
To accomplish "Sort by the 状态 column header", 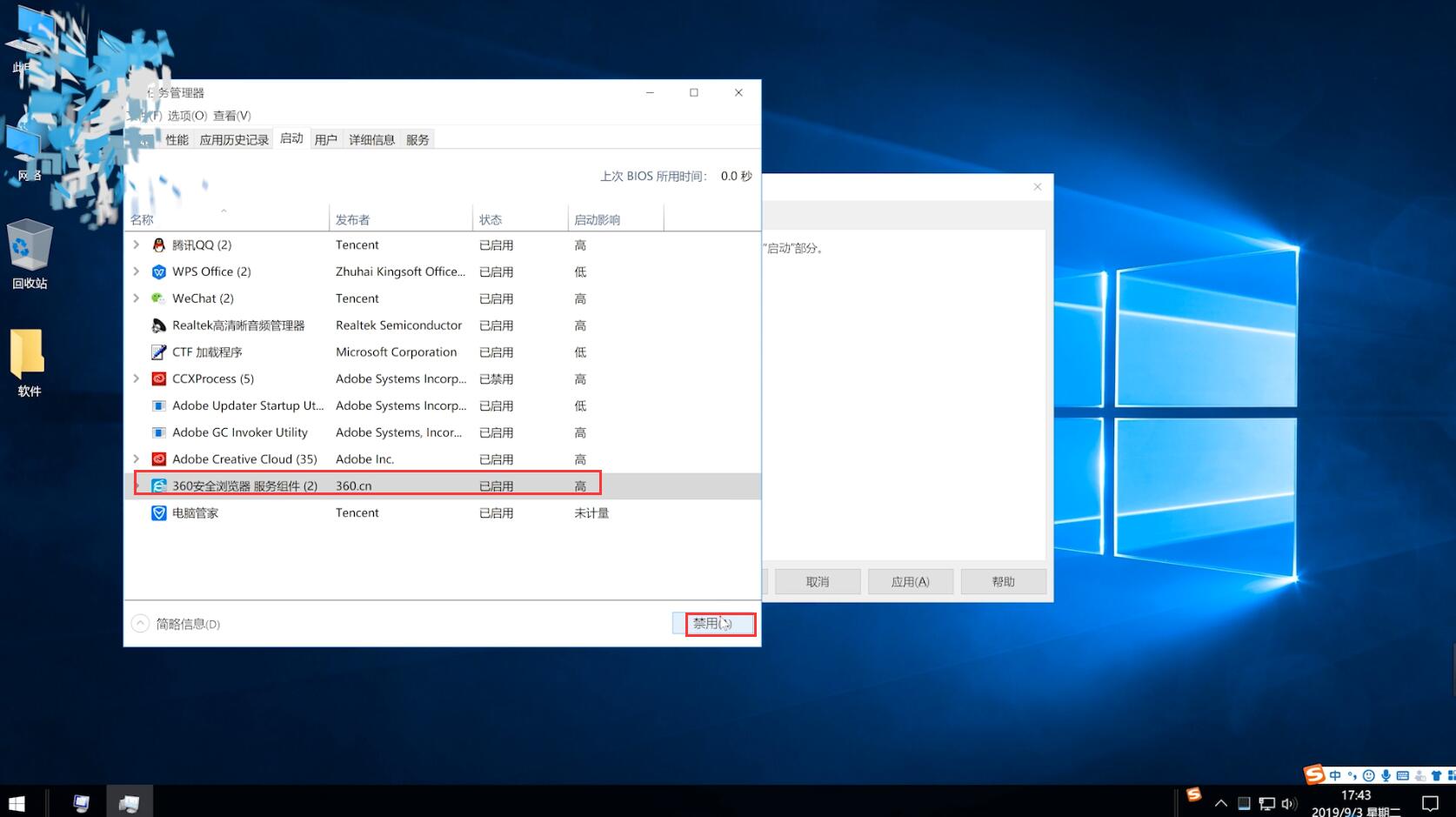I will coord(520,219).
